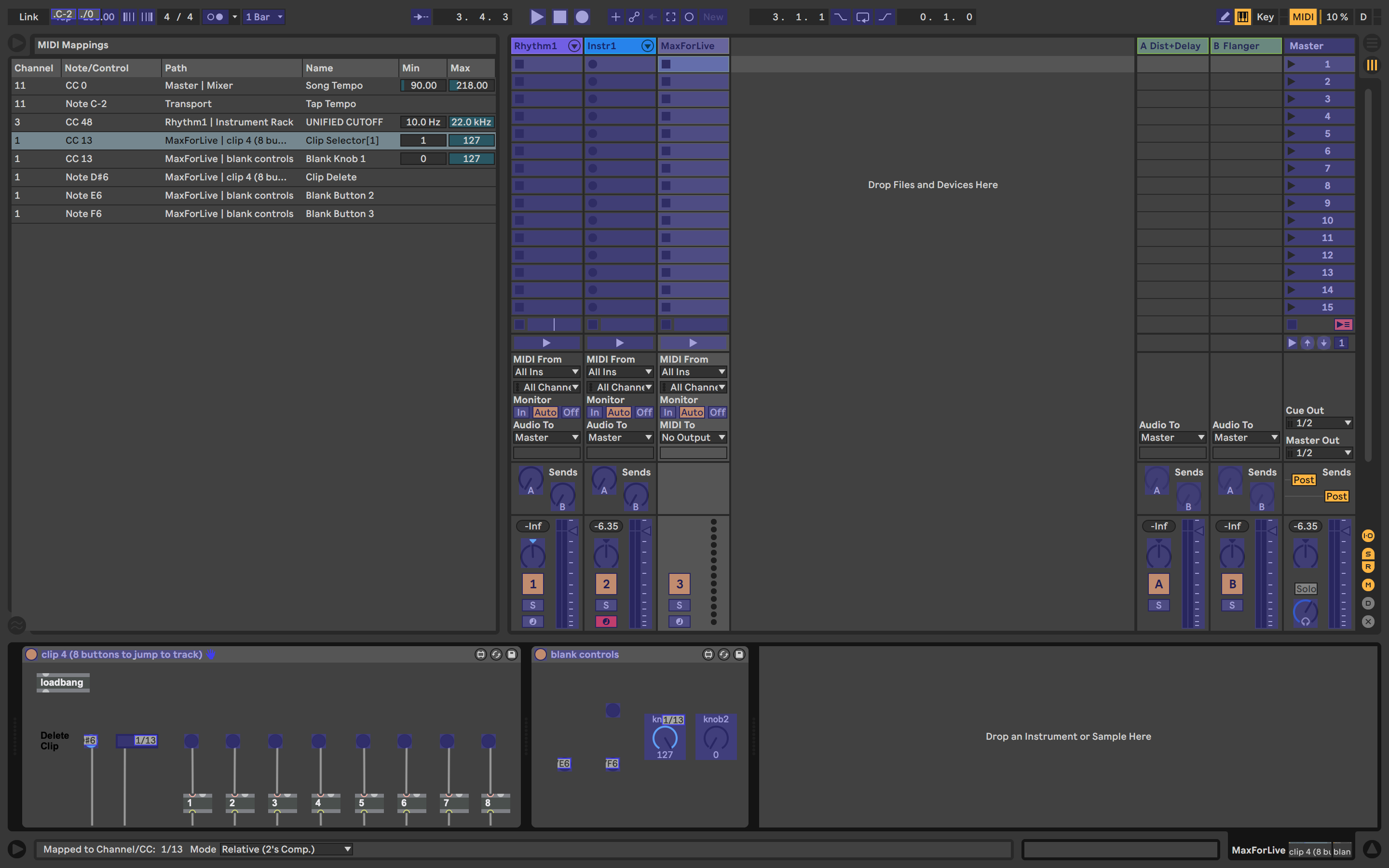Launch Master scene 1
Image resolution: width=1389 pixels, height=868 pixels.
pos(1320,64)
